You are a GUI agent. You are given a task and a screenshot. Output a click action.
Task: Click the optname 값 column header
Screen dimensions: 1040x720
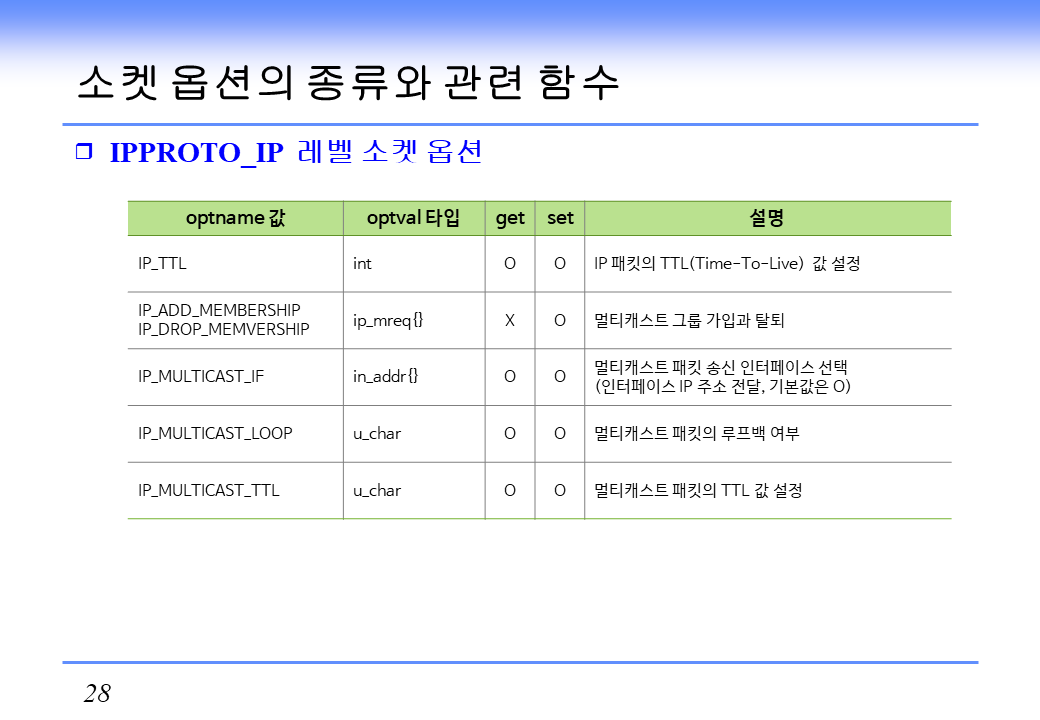pos(235,218)
